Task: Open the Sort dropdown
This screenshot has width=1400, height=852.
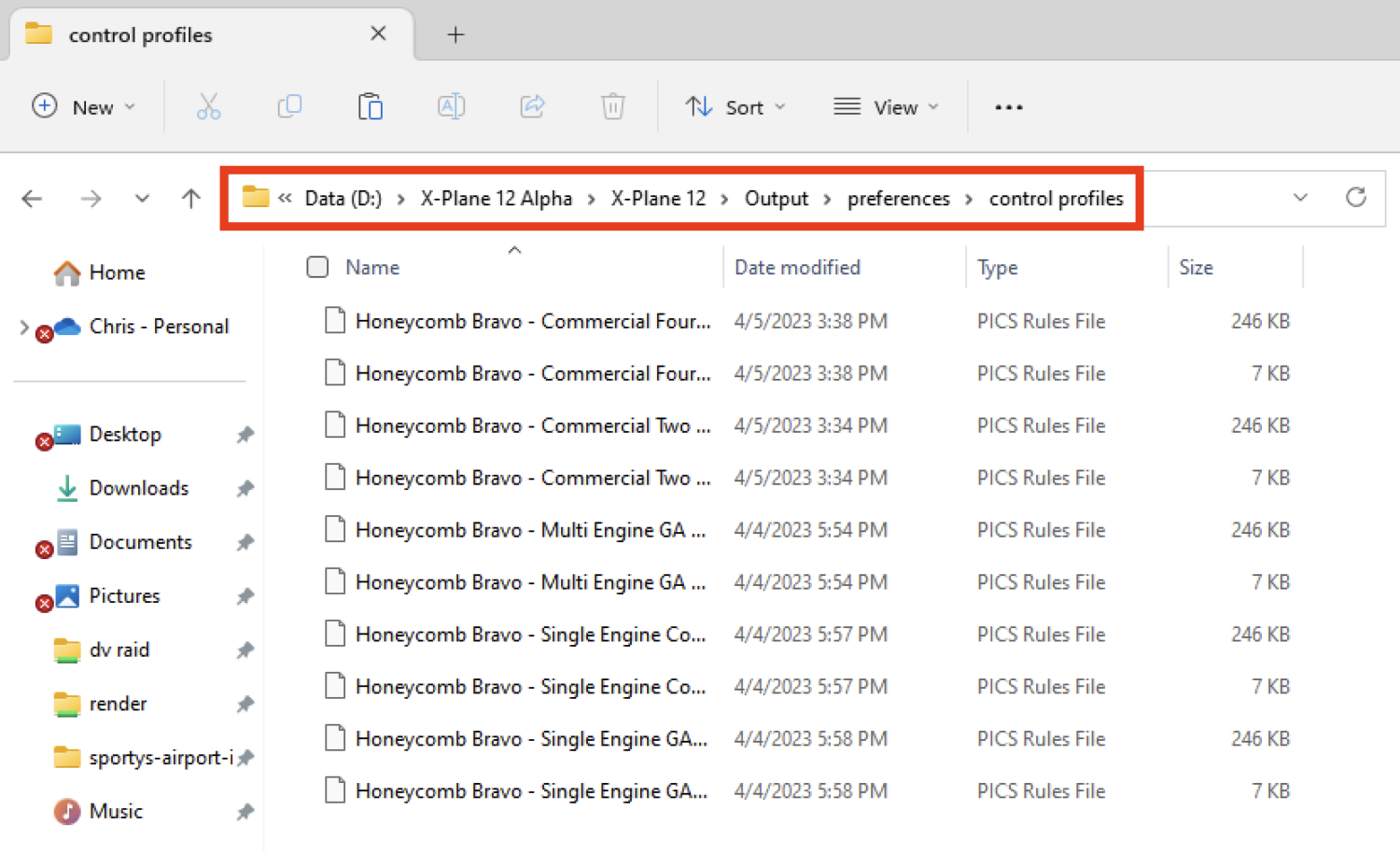Action: [x=735, y=106]
